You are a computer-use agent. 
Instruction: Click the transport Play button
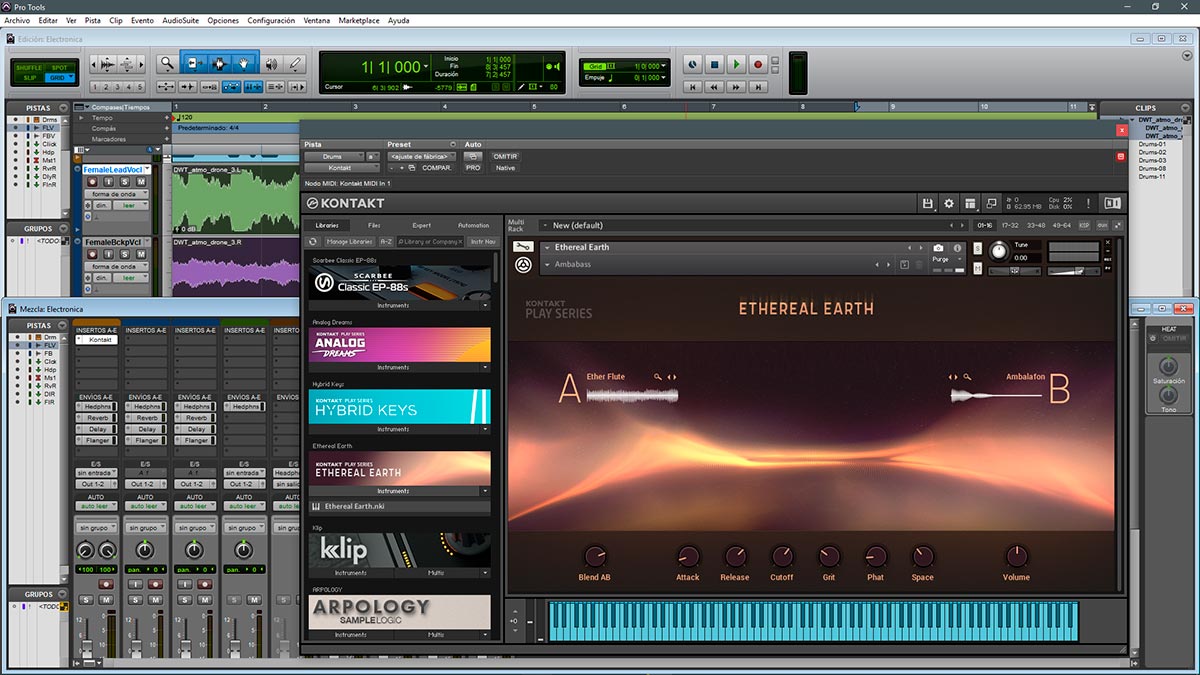[736, 64]
